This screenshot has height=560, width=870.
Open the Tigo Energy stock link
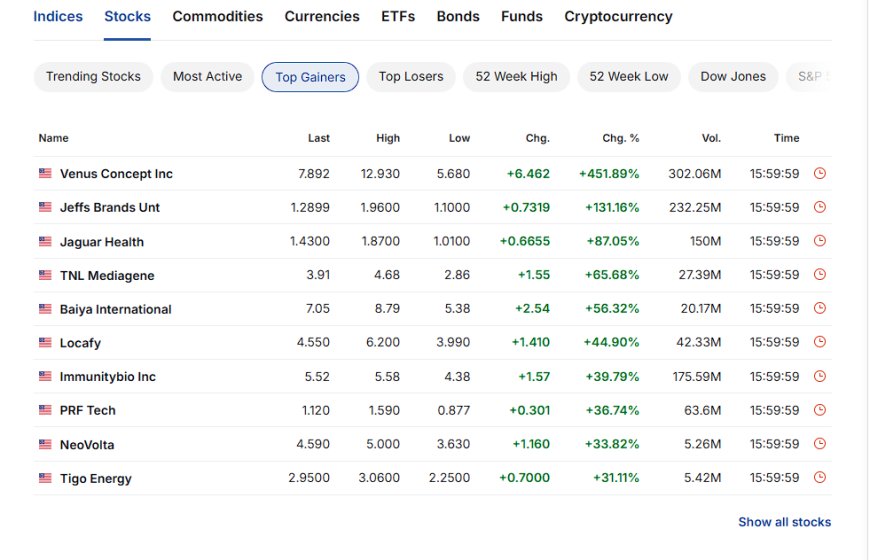[95, 478]
